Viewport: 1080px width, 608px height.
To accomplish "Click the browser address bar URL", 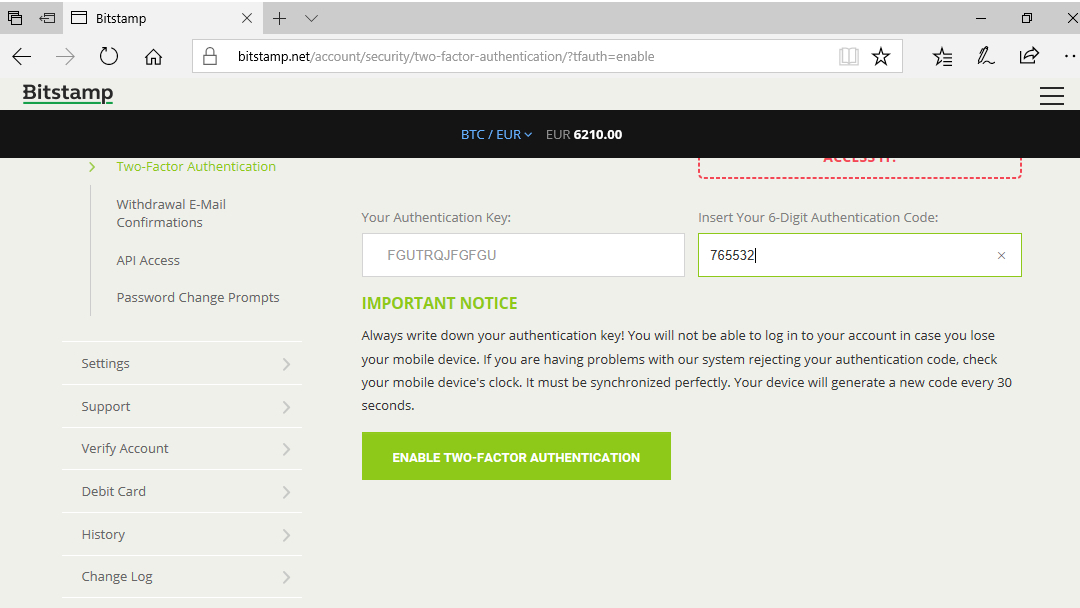I will tap(446, 56).
